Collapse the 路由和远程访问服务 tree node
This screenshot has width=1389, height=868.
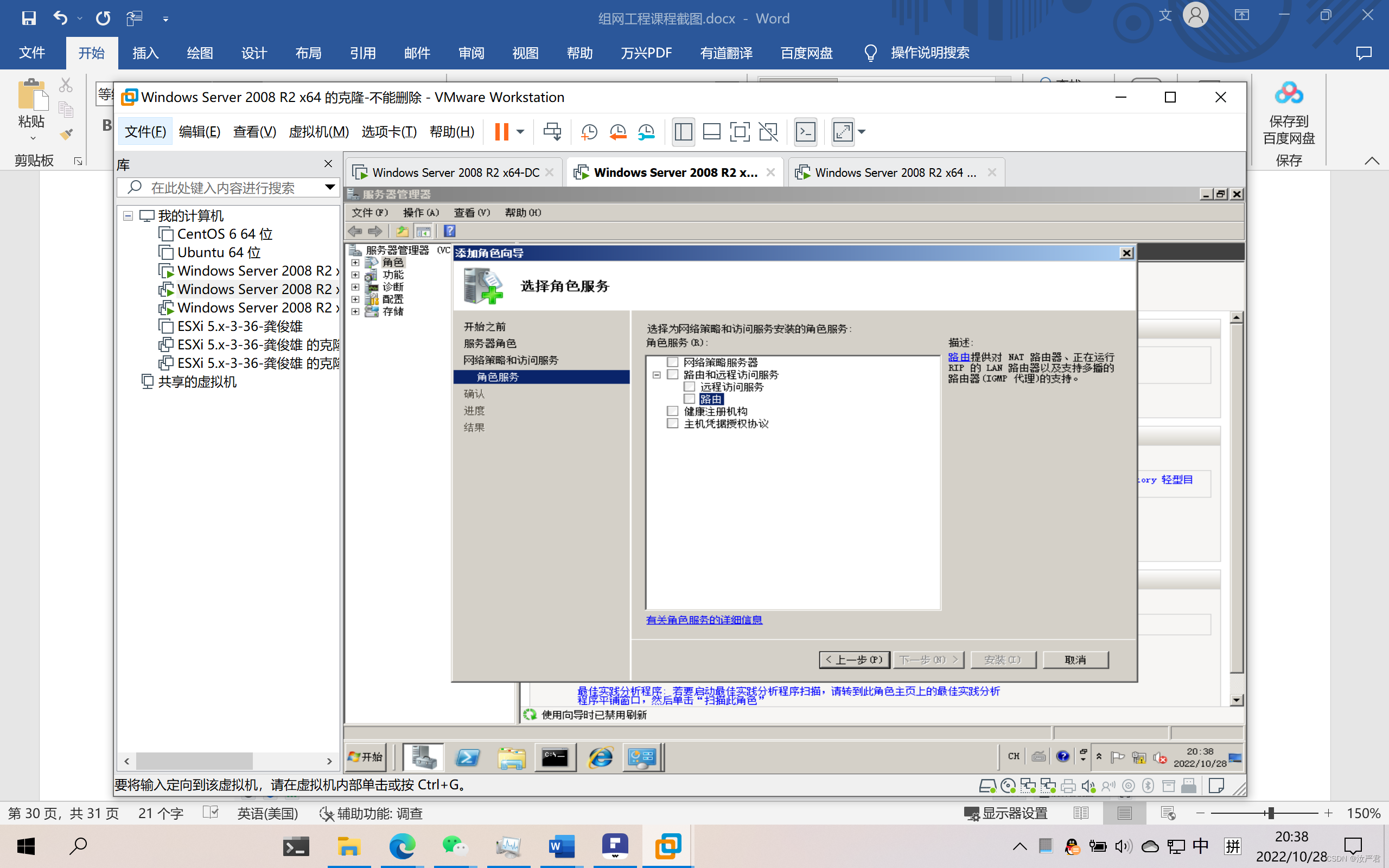(657, 375)
